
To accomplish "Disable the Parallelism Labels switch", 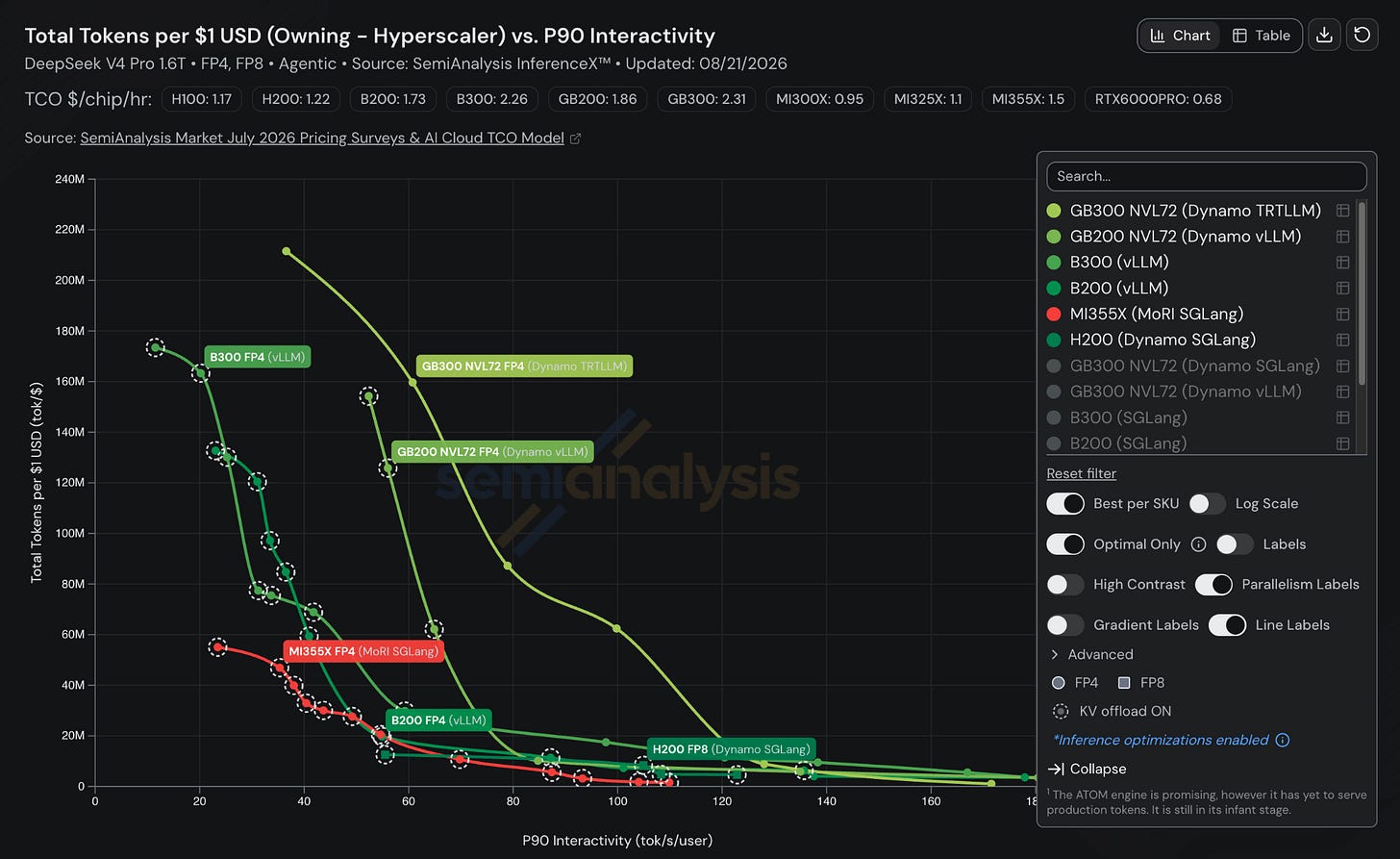I will pos(1213,585).
